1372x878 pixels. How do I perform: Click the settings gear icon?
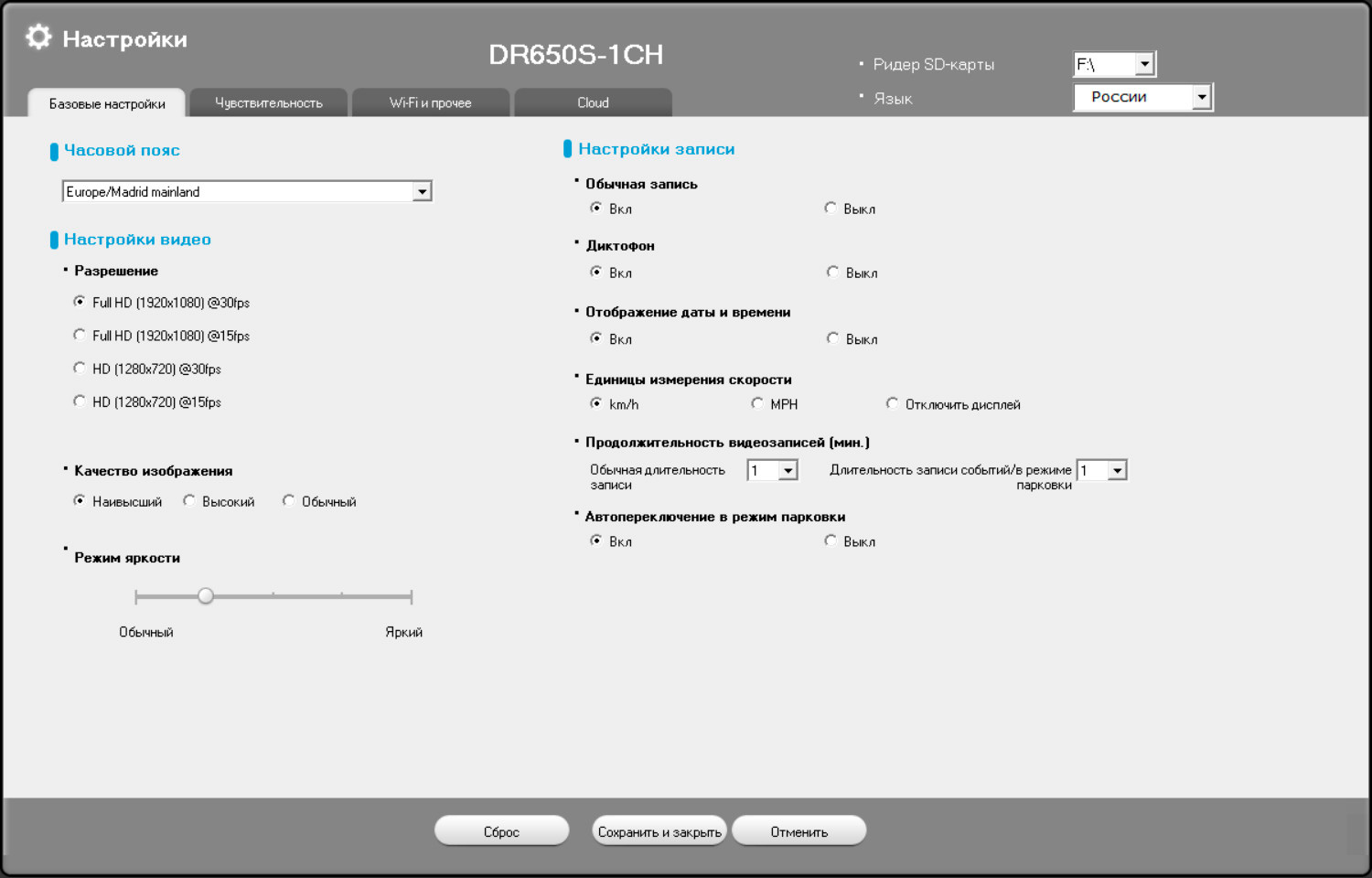[x=38, y=37]
